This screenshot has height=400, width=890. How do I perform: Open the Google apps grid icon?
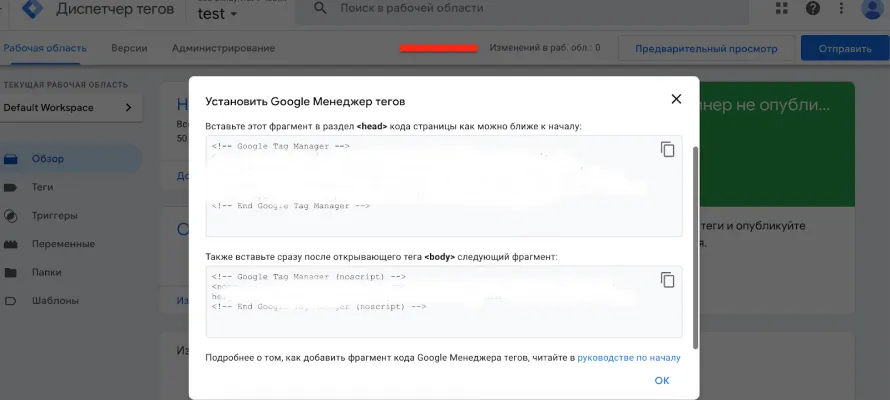(782, 8)
